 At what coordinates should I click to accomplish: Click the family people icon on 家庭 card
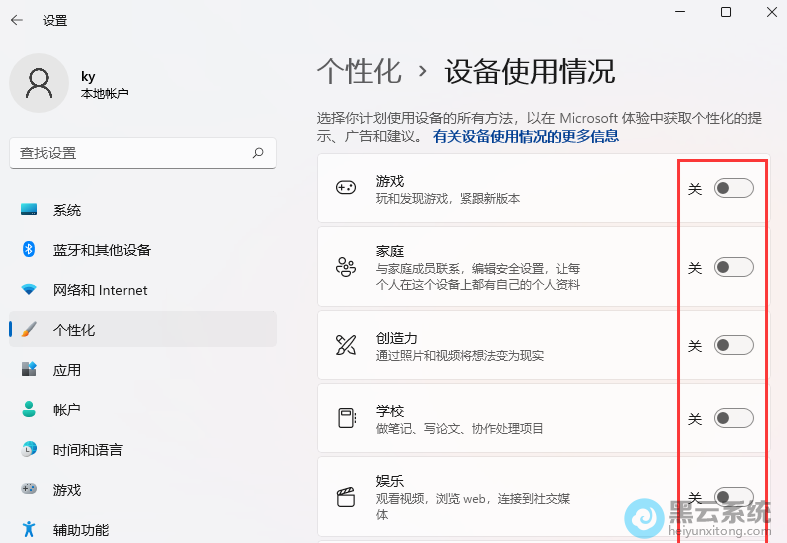346,267
